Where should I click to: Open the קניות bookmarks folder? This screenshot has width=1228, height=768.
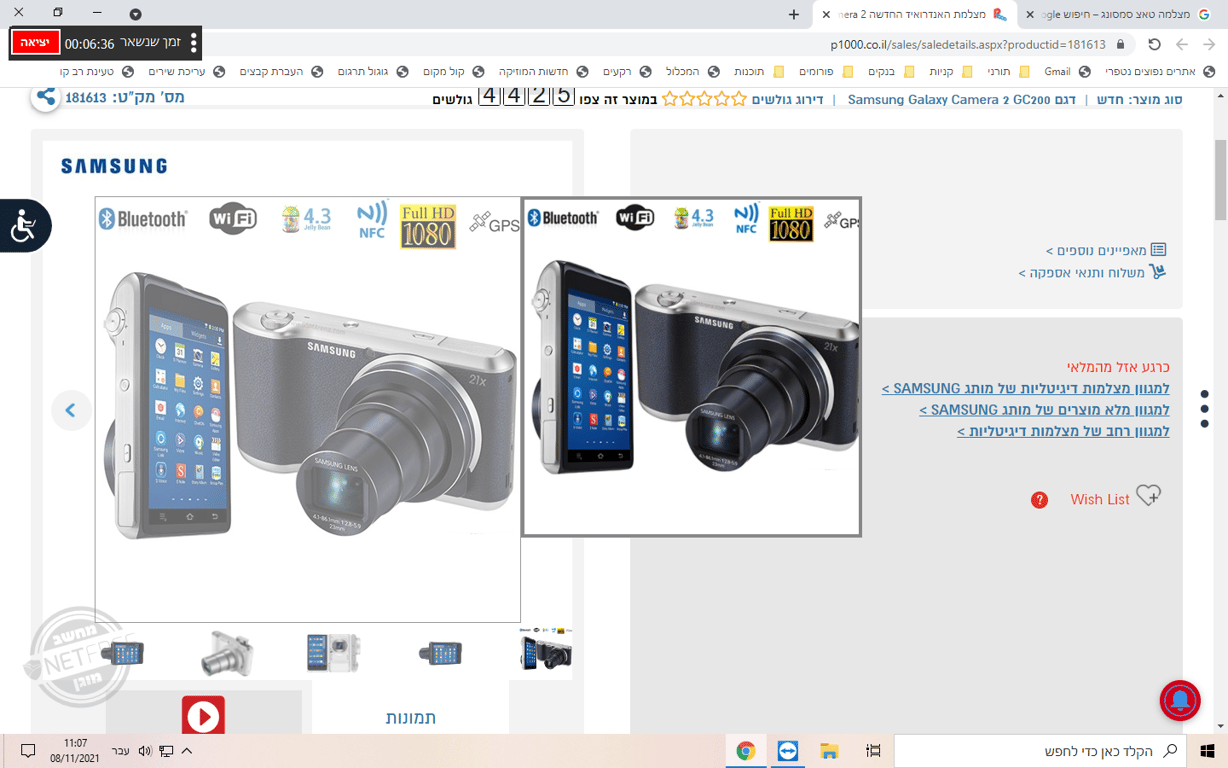coord(950,71)
